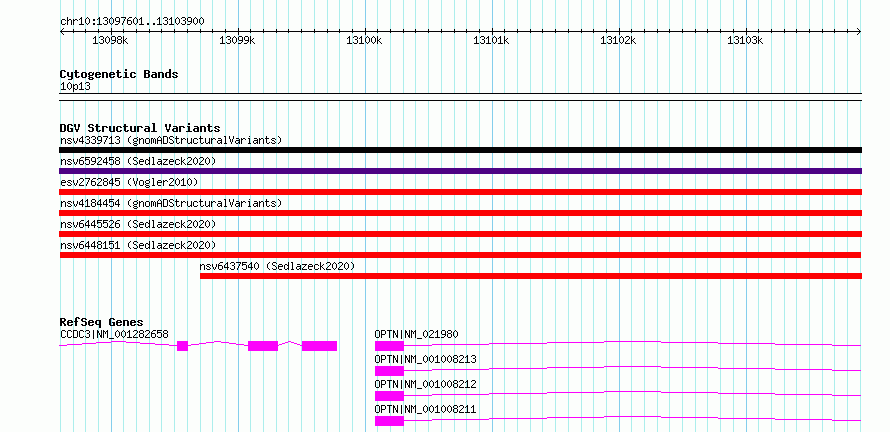Click the nsv4339713 black structural variant bar
890x432 pixels.
point(460,150)
